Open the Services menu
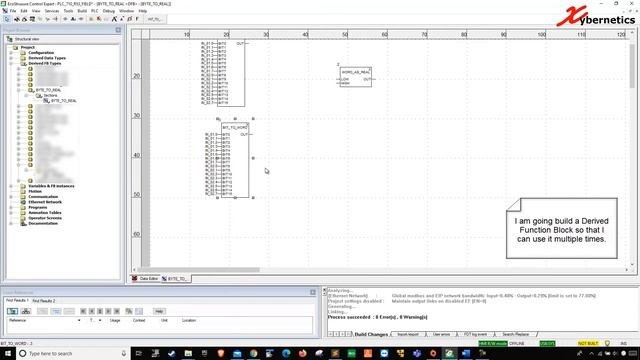 pos(52,11)
